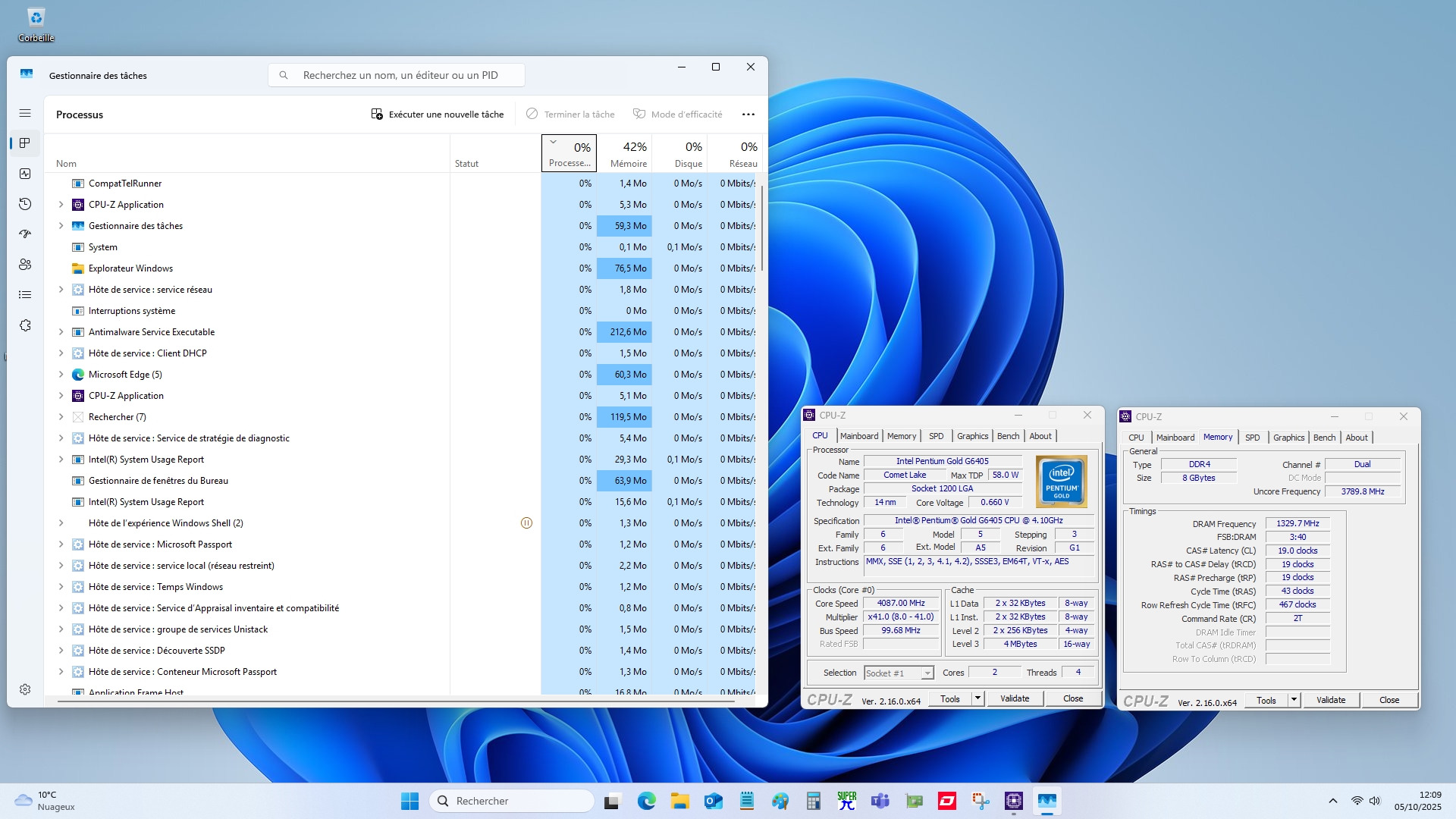
Task: Open Tools dropdown arrow in CPU-Z
Action: pyautogui.click(x=977, y=698)
